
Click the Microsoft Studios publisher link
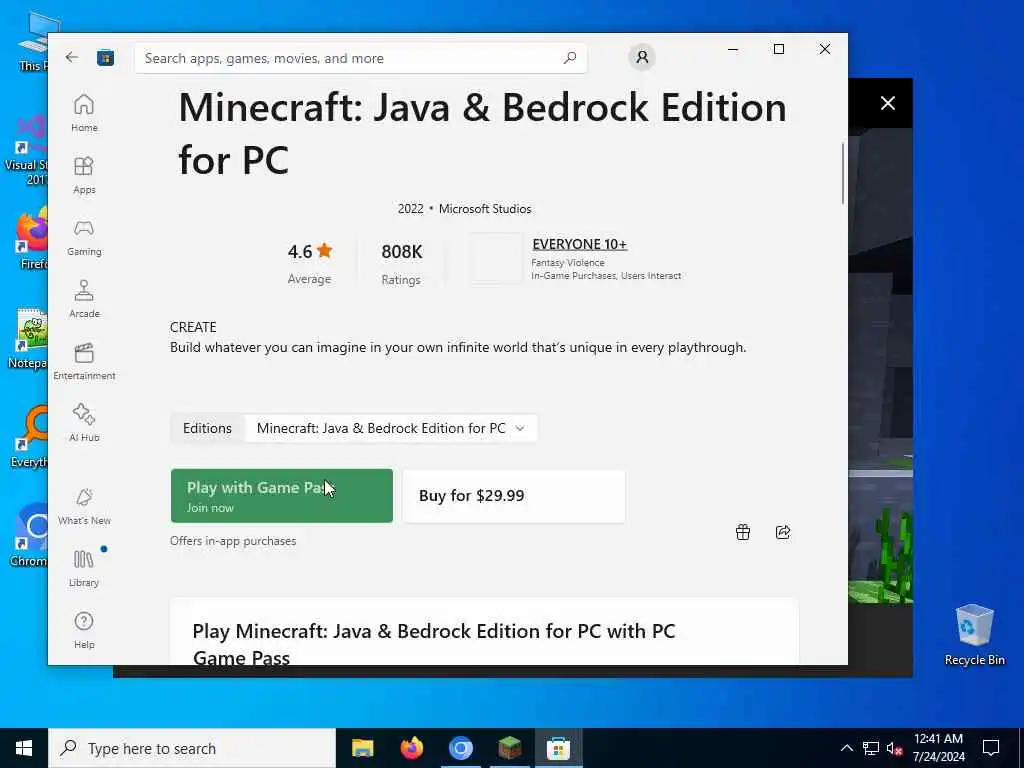tap(485, 209)
